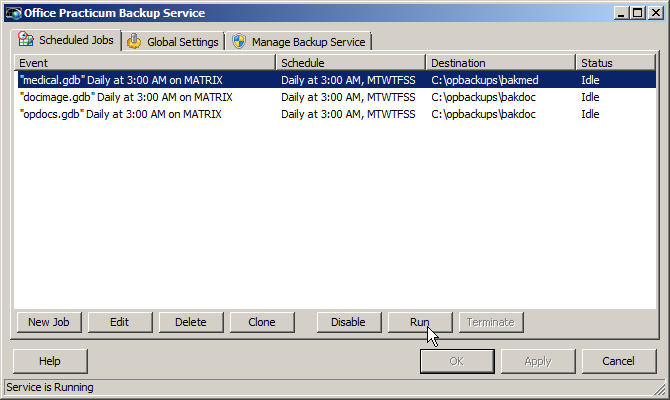670x400 pixels.
Task: Create a New Job
Action: 49,322
